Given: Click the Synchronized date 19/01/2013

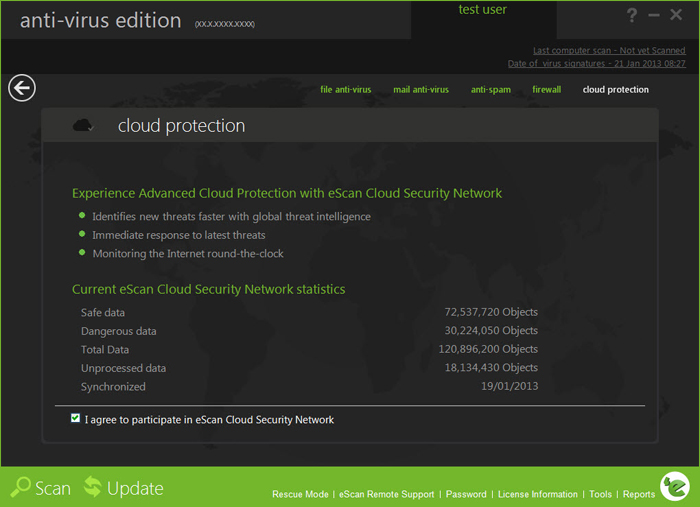Looking at the screenshot, I should point(509,386).
